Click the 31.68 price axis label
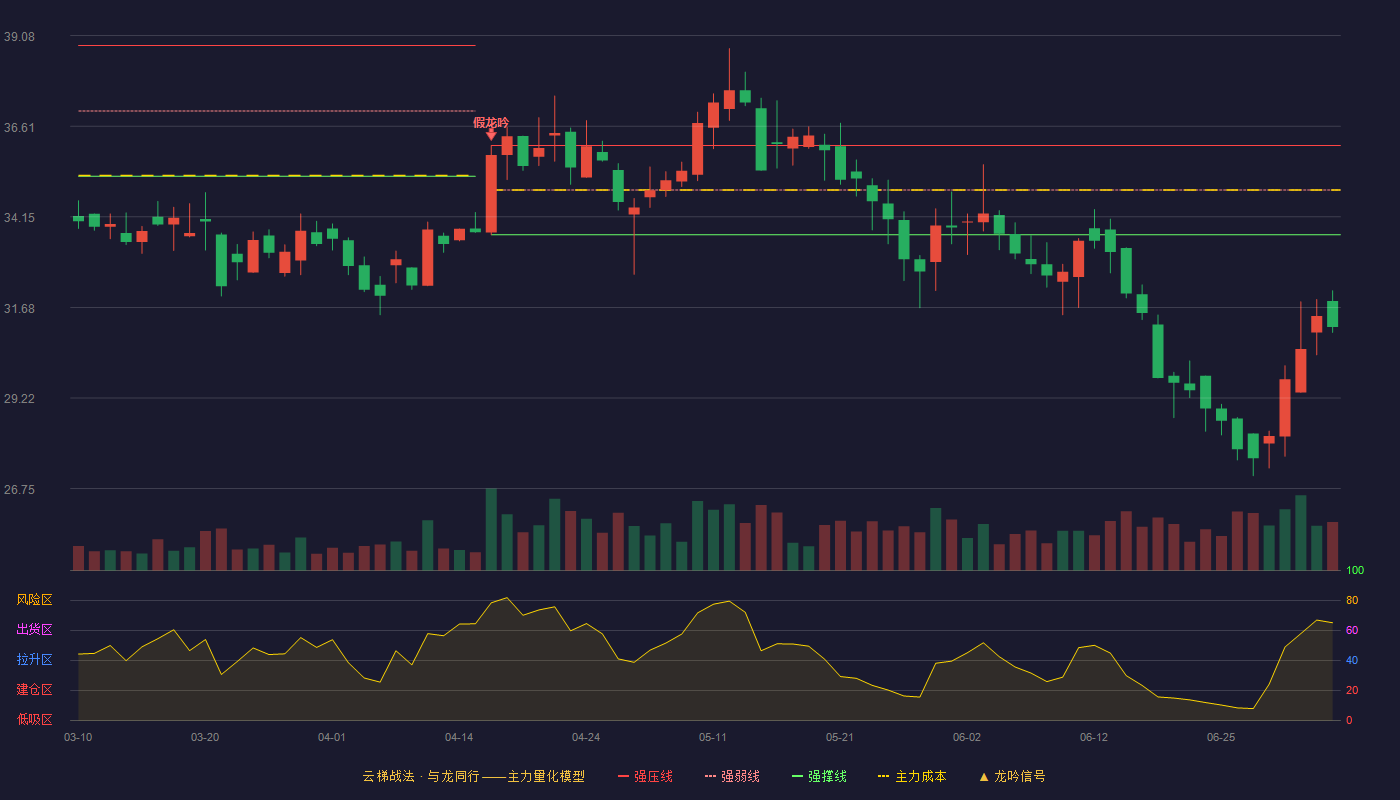Viewport: 1400px width, 800px height. point(19,309)
